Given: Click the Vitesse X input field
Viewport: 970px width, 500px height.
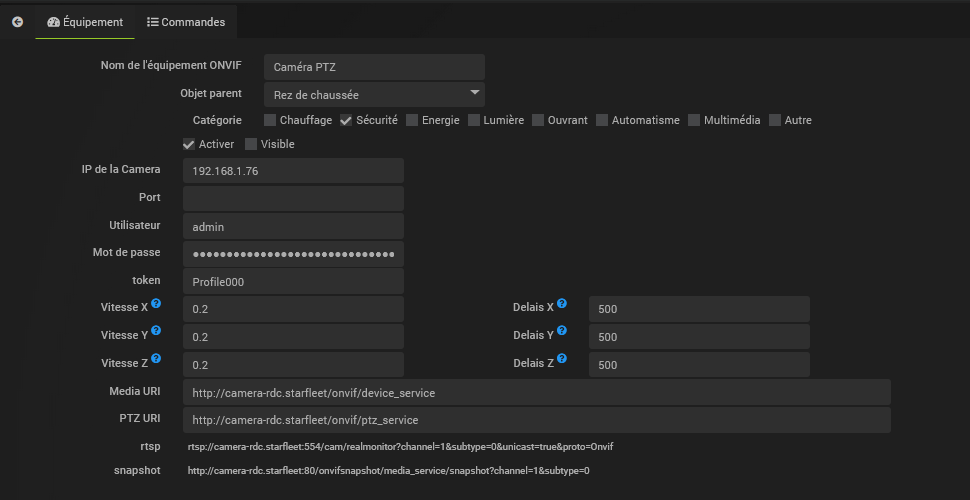Looking at the screenshot, I should pos(293,309).
